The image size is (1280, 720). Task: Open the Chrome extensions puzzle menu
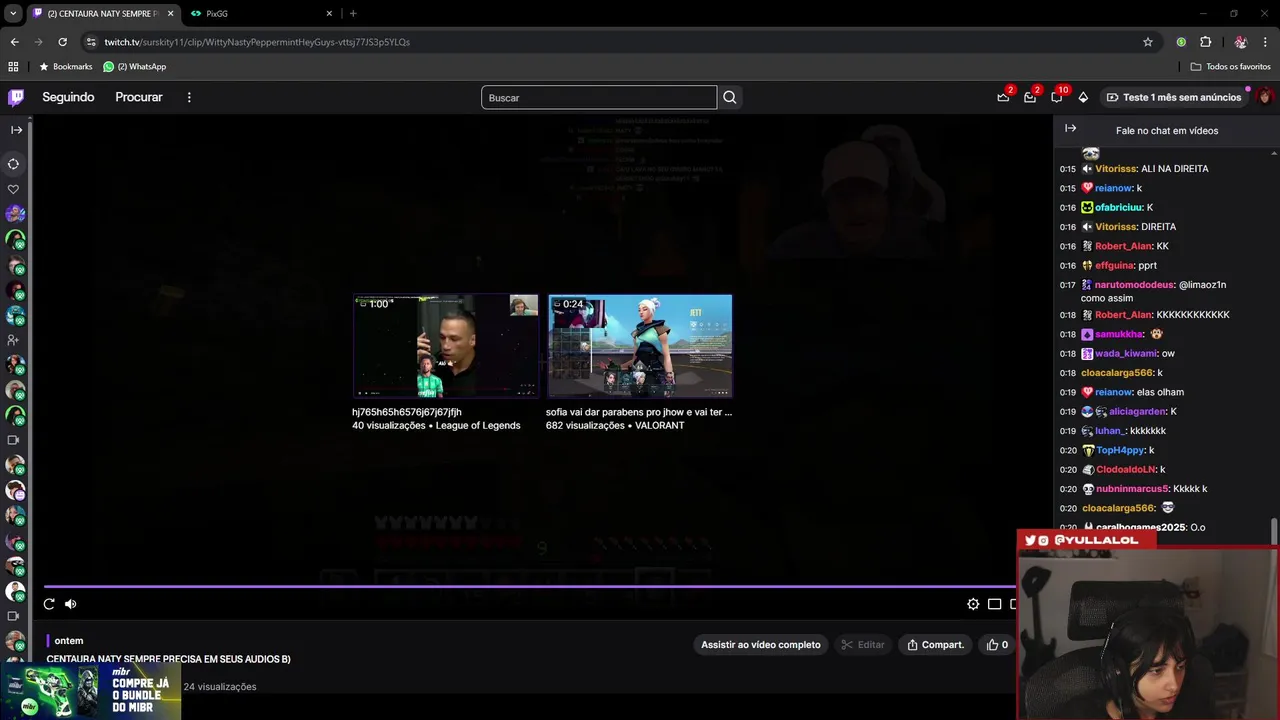click(x=1205, y=42)
